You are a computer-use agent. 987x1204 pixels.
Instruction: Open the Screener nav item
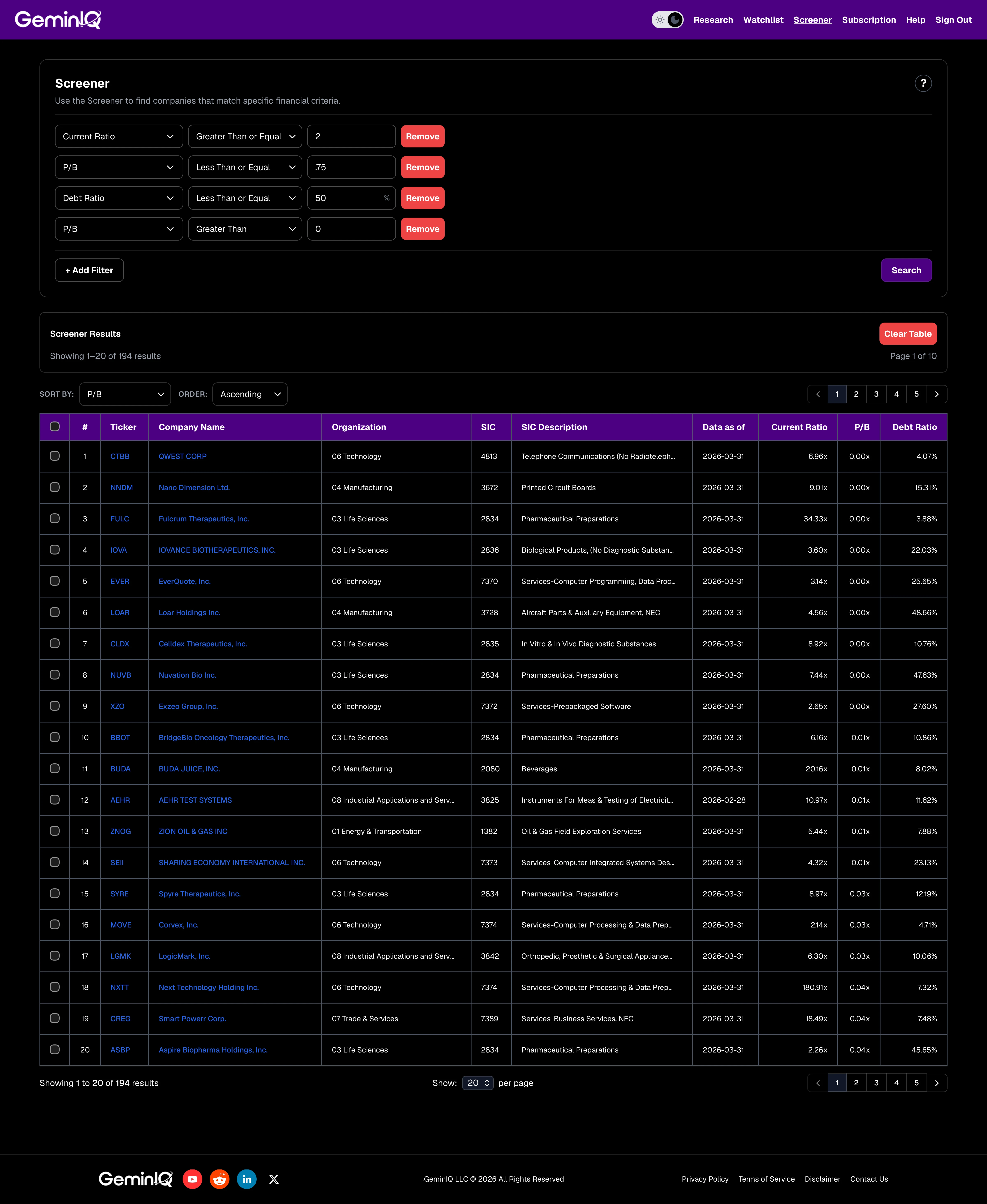812,20
